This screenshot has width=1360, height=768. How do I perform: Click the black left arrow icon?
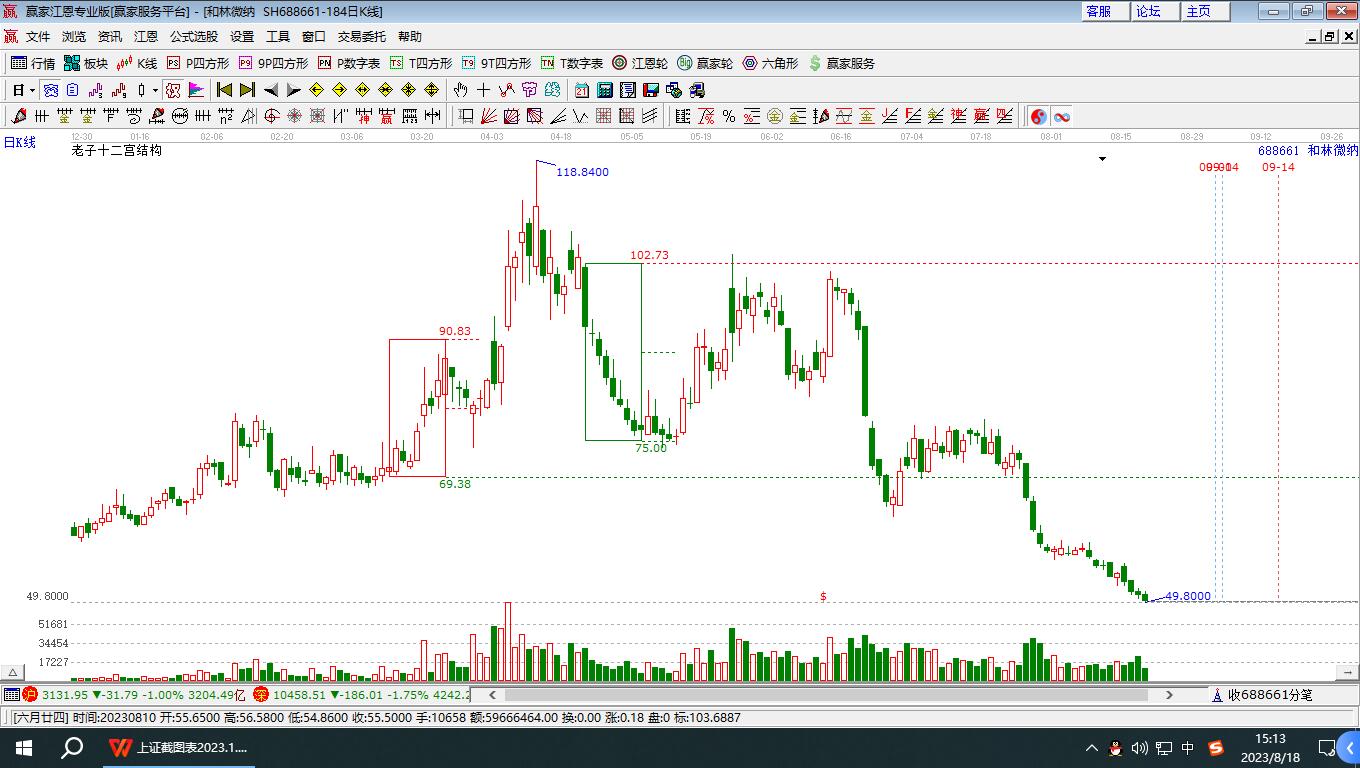[271, 90]
